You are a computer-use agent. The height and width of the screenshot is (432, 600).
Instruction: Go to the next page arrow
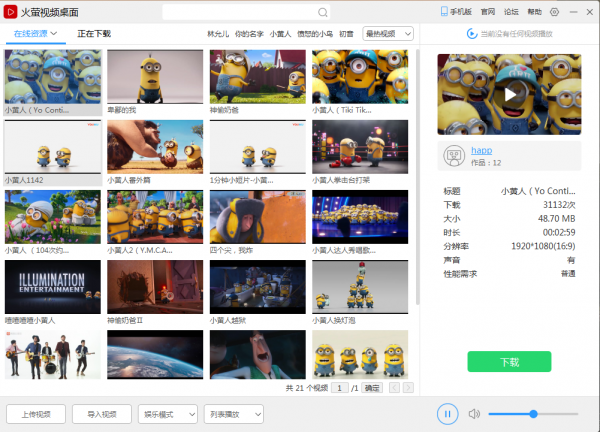click(x=408, y=388)
